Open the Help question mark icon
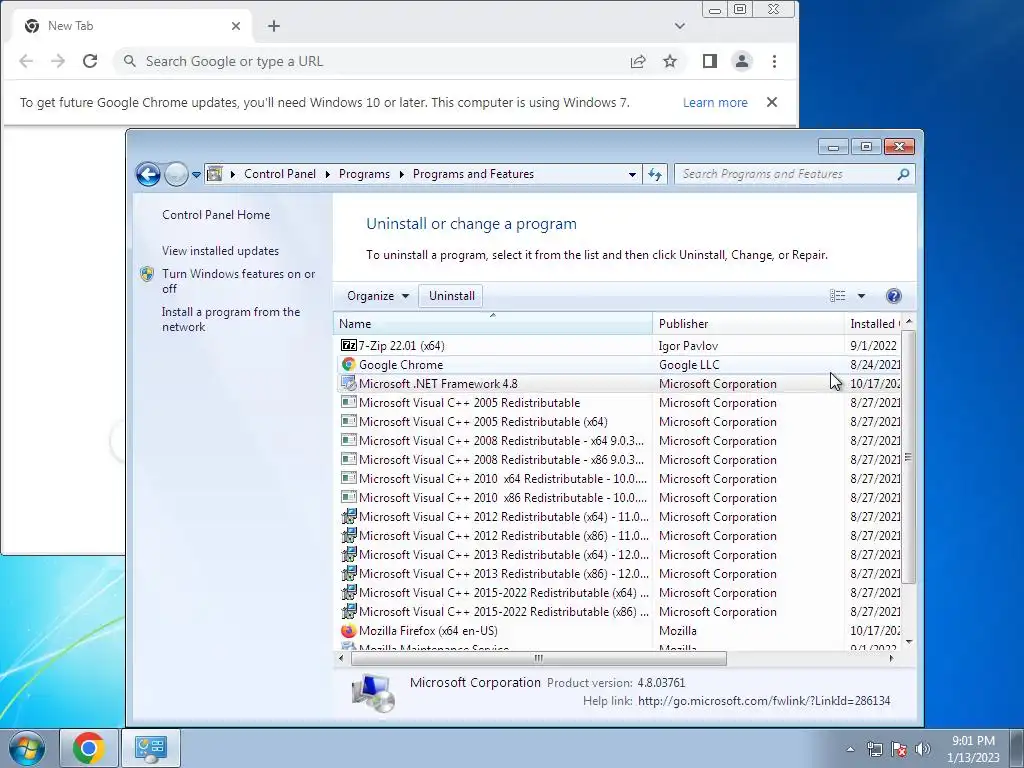The height and width of the screenshot is (768, 1024). pos(893,296)
